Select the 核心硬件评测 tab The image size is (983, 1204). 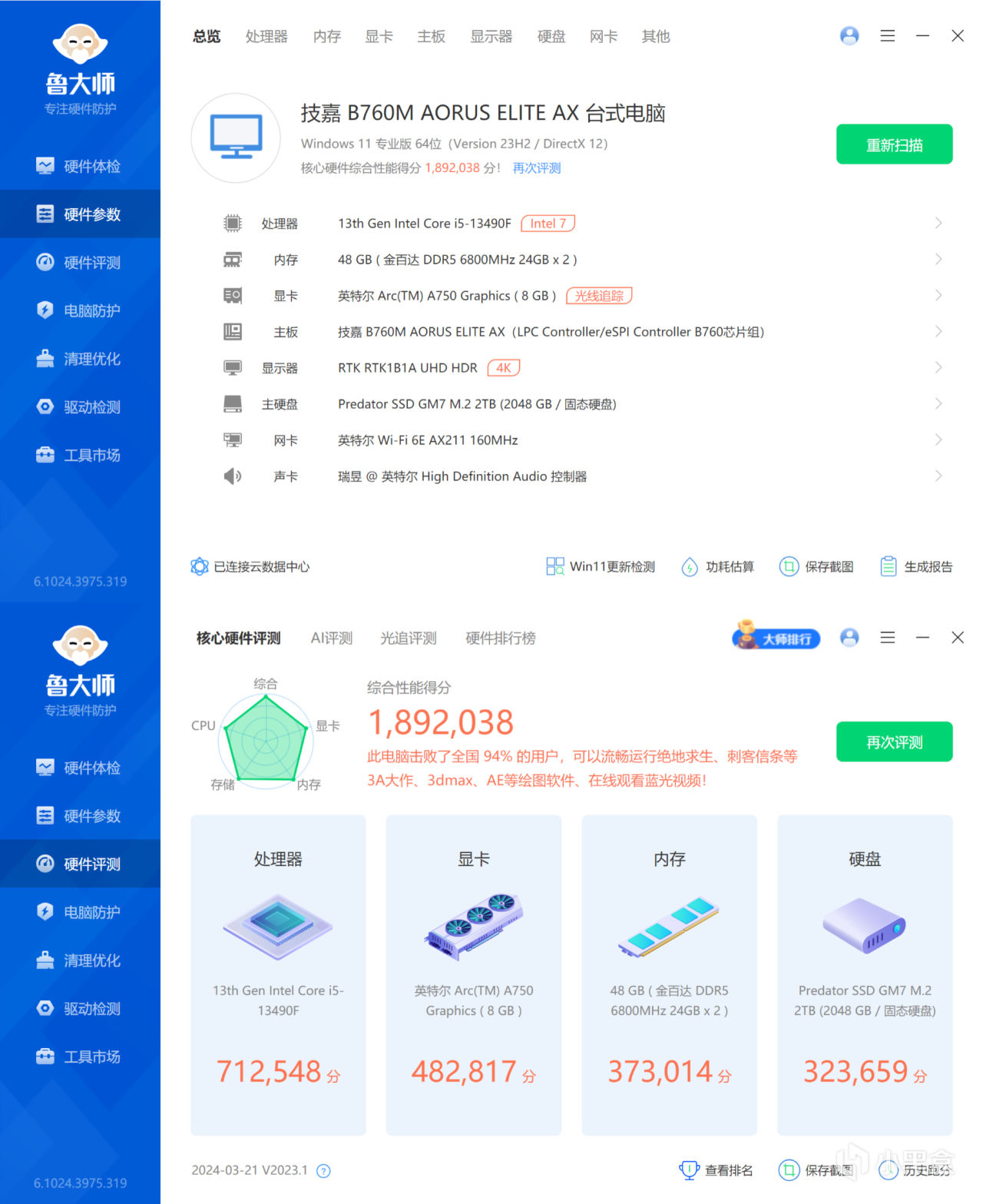tap(238, 638)
